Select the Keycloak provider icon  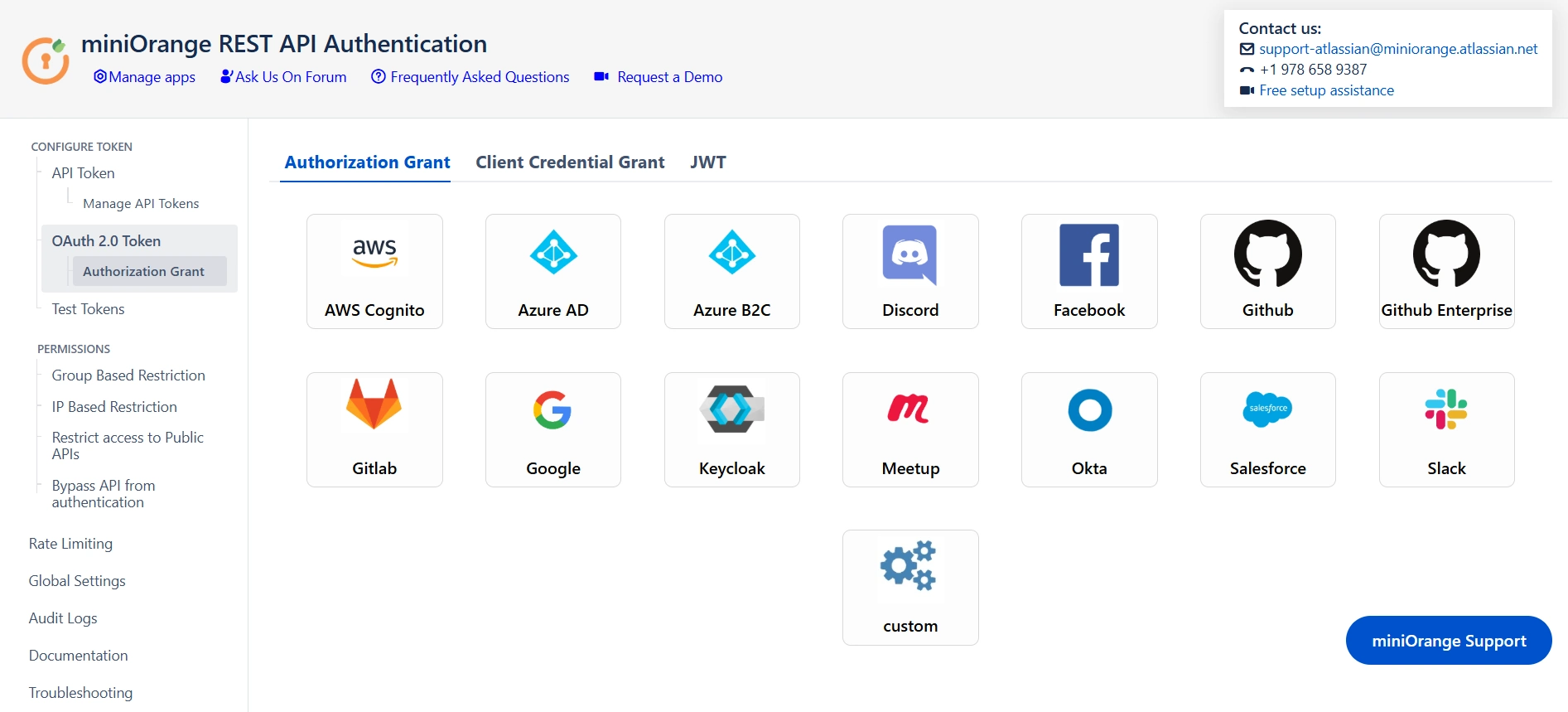(732, 409)
